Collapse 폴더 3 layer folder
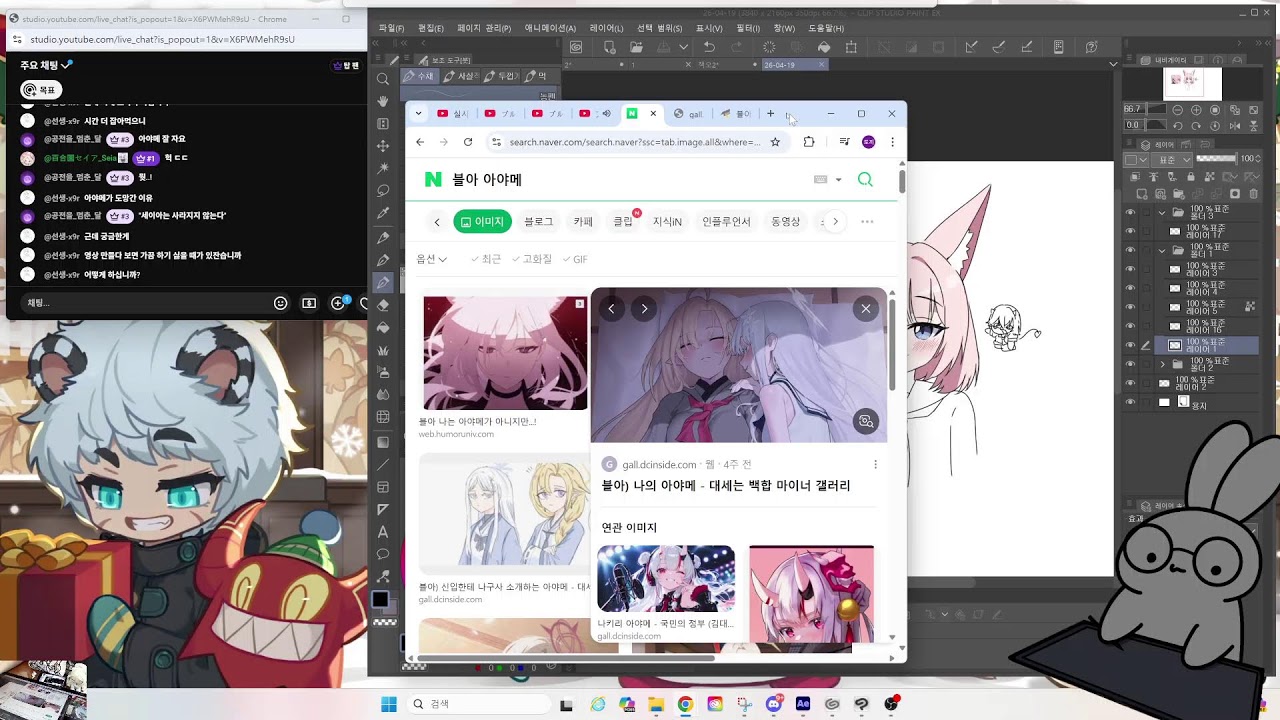The height and width of the screenshot is (720, 1280). [1162, 213]
